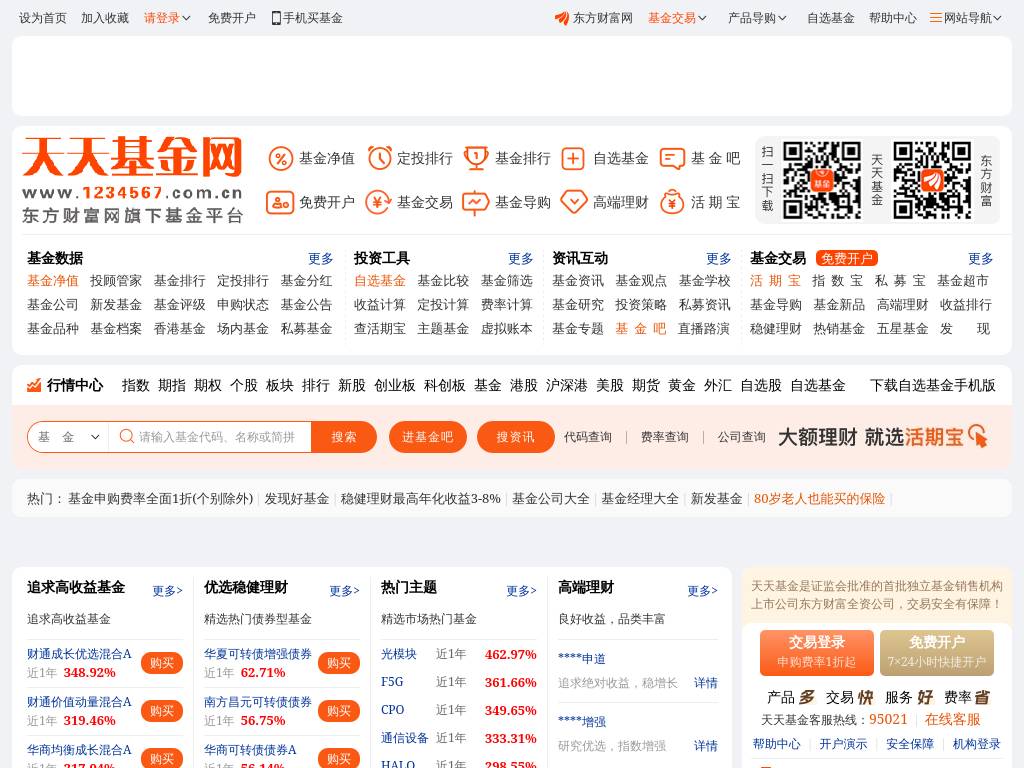Open the 基金交易 yuan icon
1024x768 pixels.
pyautogui.click(x=378, y=202)
